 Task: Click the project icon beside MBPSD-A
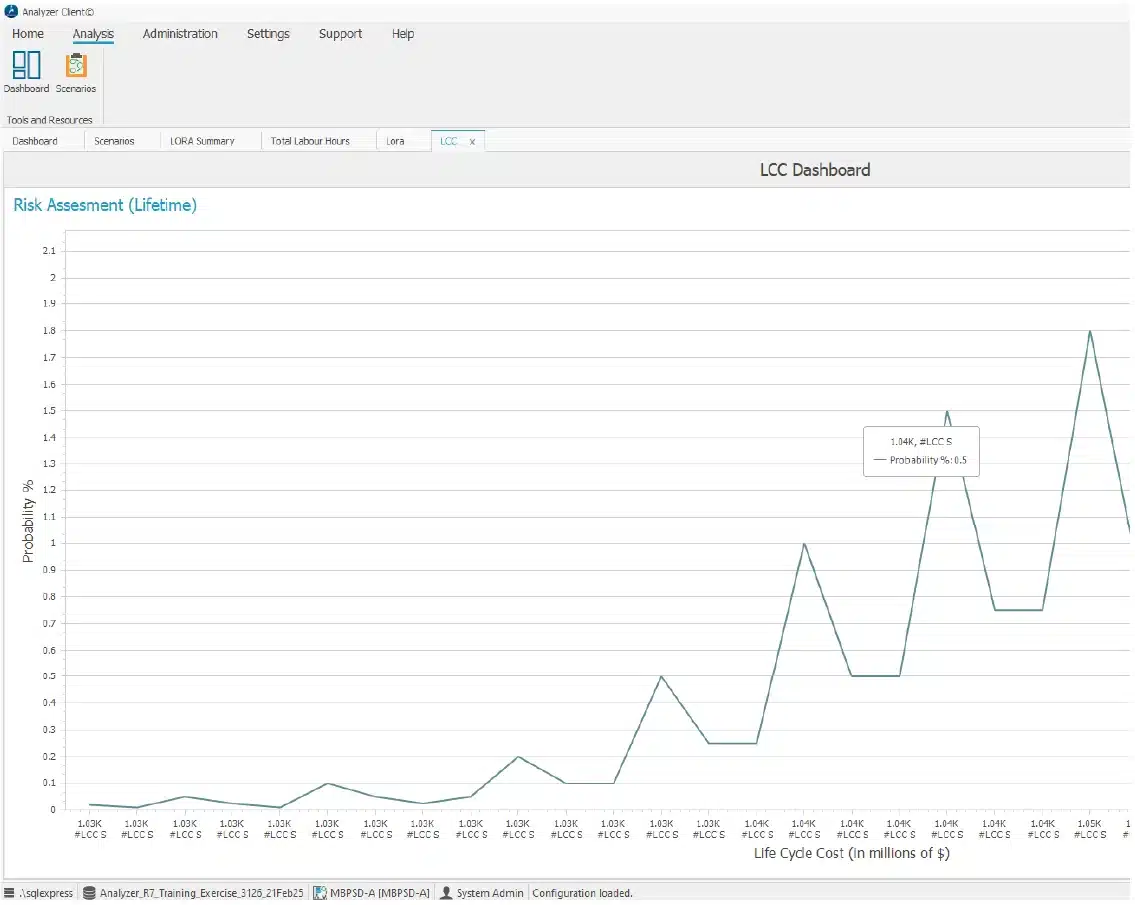(320, 893)
